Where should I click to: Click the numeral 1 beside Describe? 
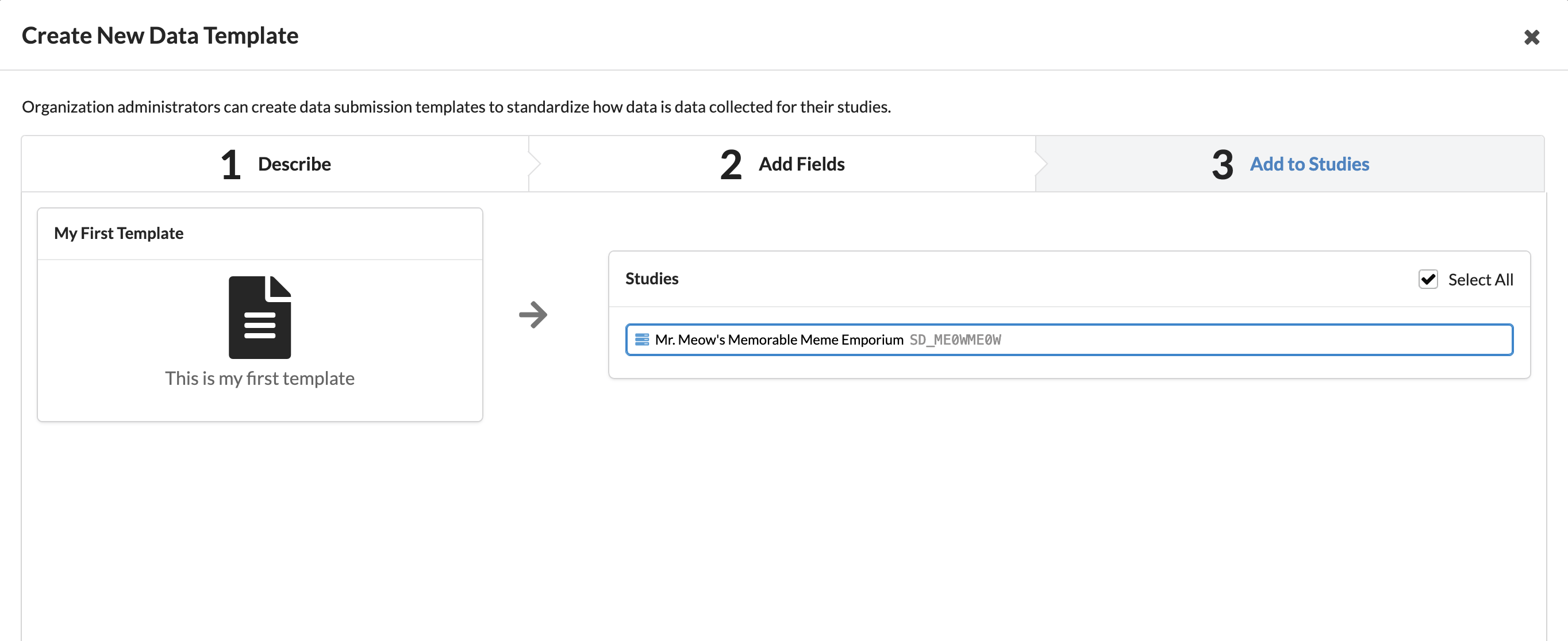(230, 164)
